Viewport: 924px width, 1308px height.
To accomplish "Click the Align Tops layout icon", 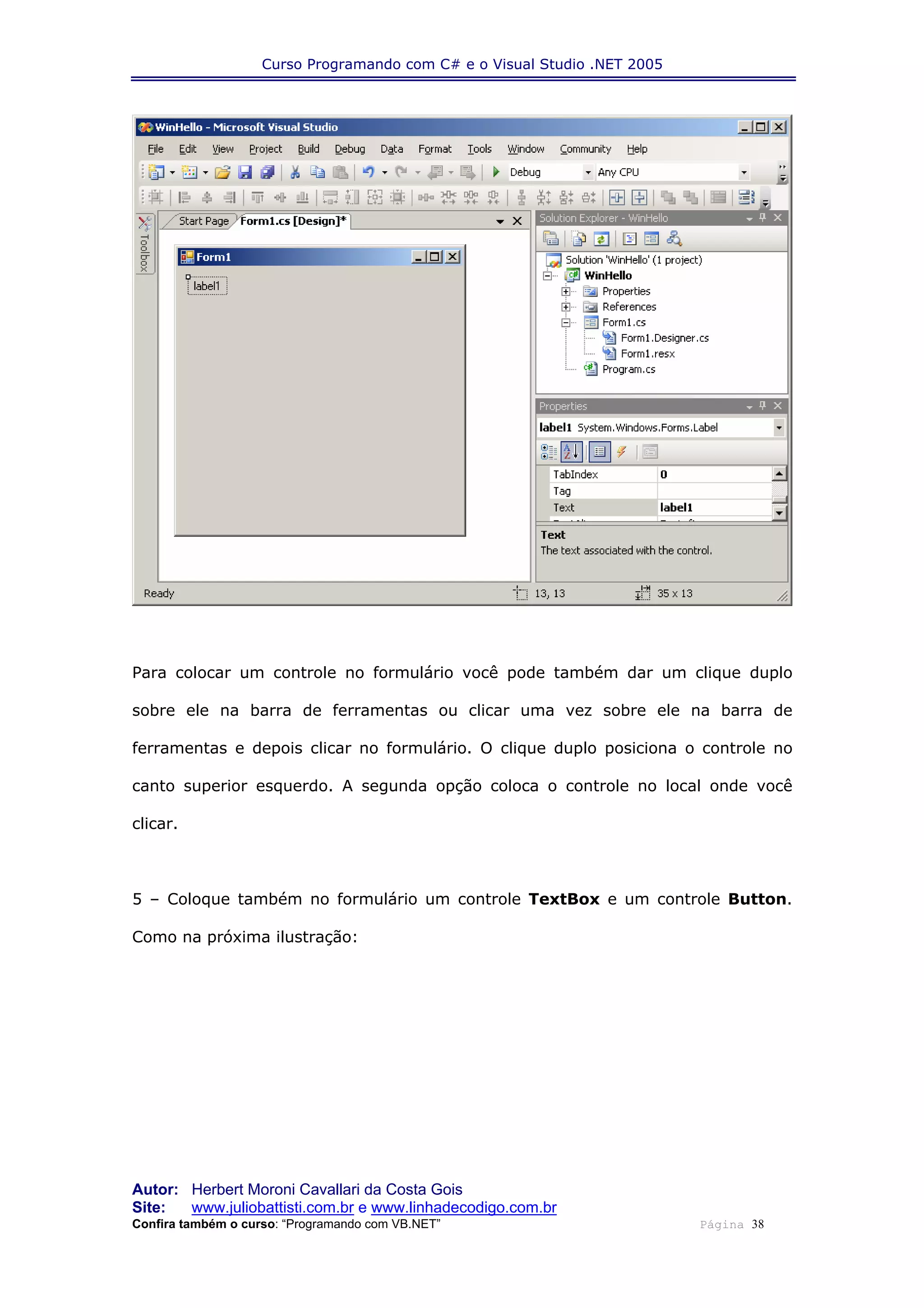I will [257, 198].
